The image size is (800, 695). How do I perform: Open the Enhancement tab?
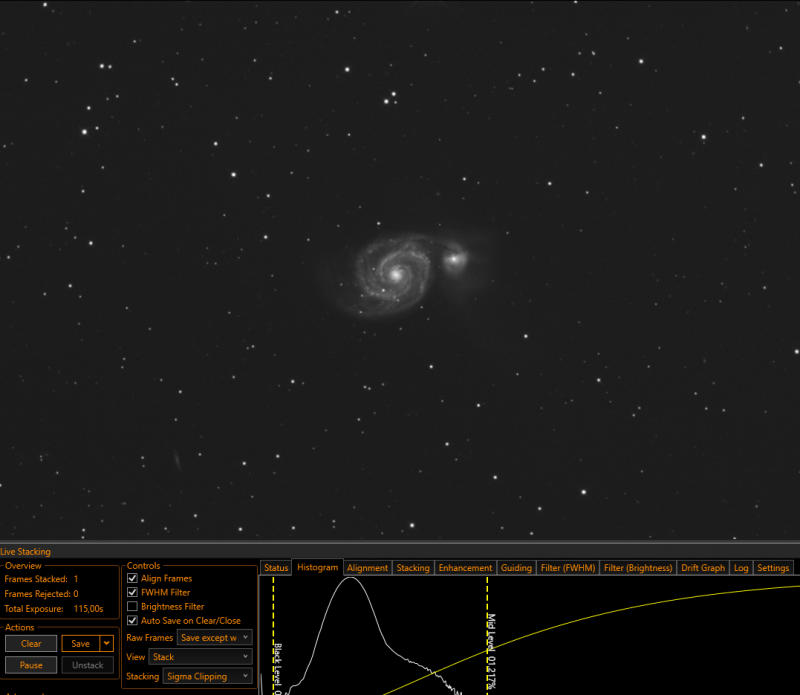pos(465,568)
